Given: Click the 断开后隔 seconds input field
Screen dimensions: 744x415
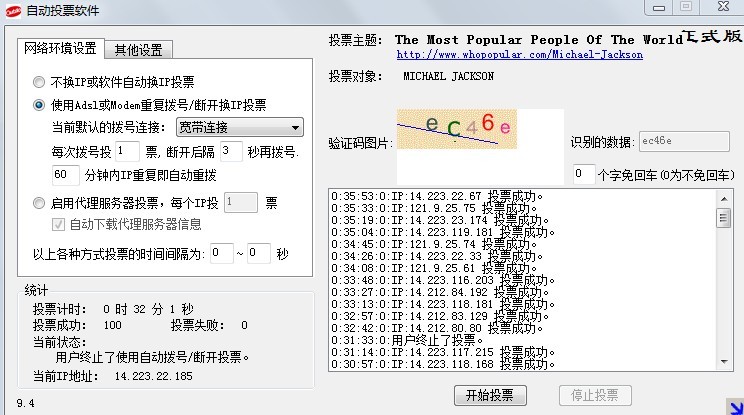Looking at the screenshot, I should pyautogui.click(x=231, y=151).
